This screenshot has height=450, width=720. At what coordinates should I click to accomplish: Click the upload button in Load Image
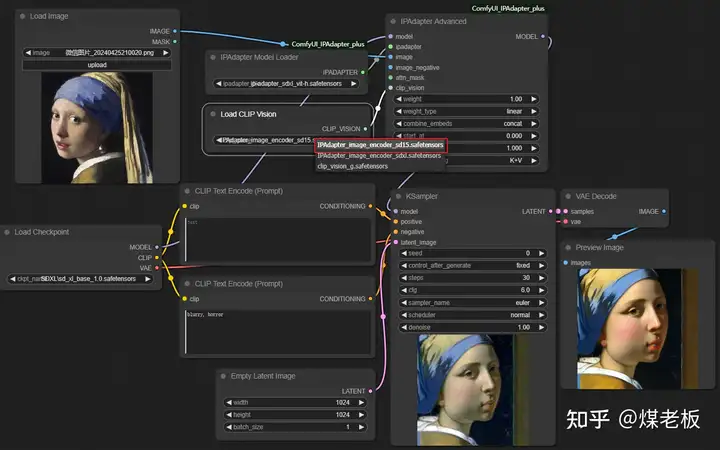[x=97, y=65]
